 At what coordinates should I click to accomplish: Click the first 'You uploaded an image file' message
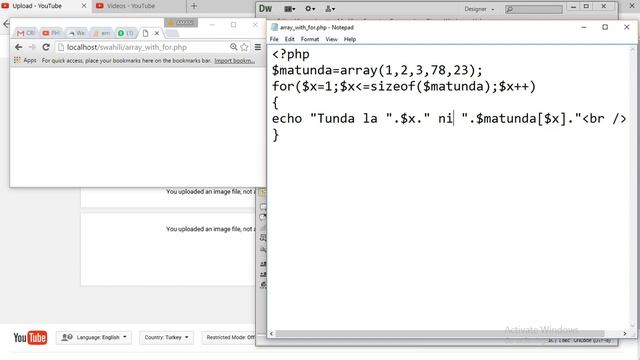[210, 191]
